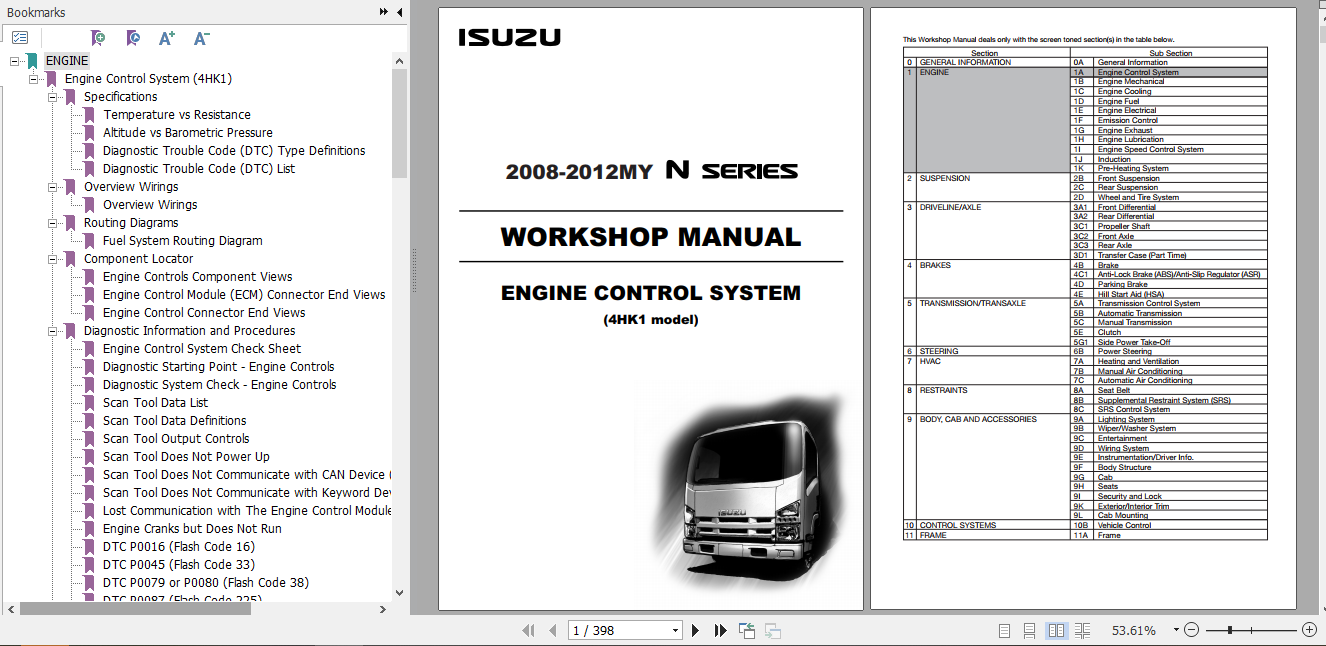Click bookmark icon next to DTC P0016
Image resolution: width=1326 pixels, height=646 pixels.
(x=89, y=547)
